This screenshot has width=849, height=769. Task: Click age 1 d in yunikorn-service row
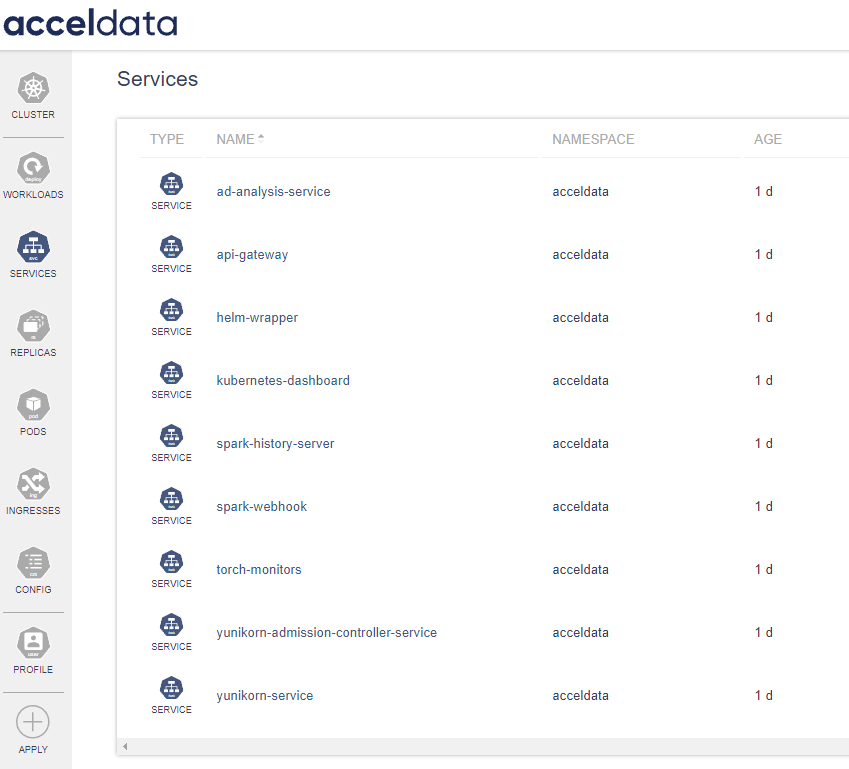(763, 695)
